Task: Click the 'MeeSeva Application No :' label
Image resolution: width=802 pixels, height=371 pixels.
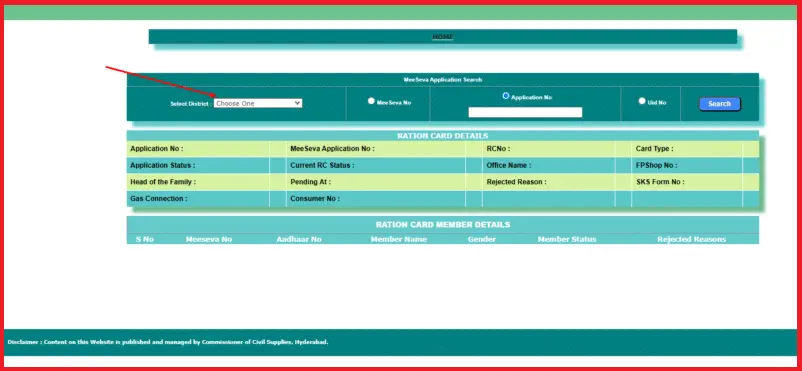Action: [332, 149]
